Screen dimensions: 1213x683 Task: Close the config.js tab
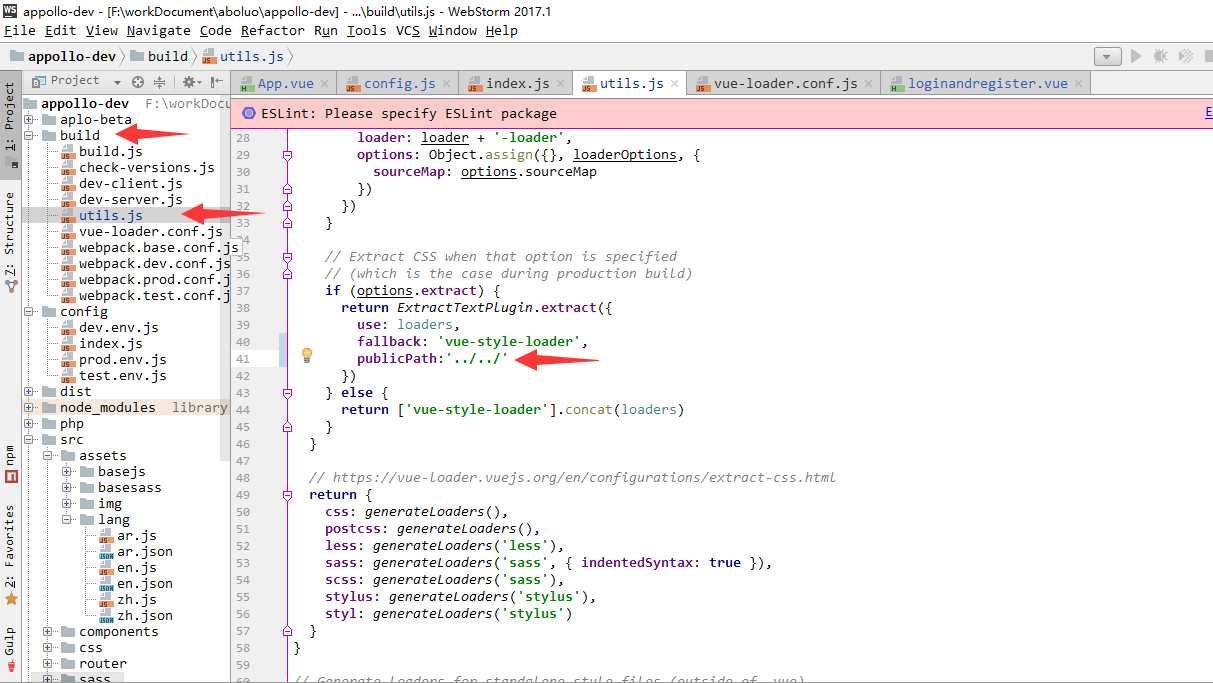tap(447, 84)
